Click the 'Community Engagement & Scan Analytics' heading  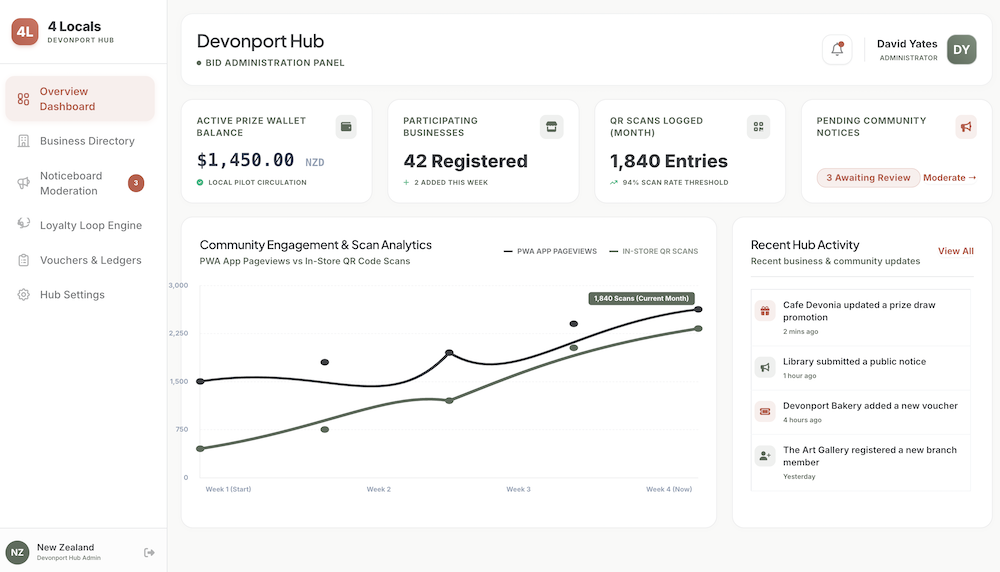(316, 245)
